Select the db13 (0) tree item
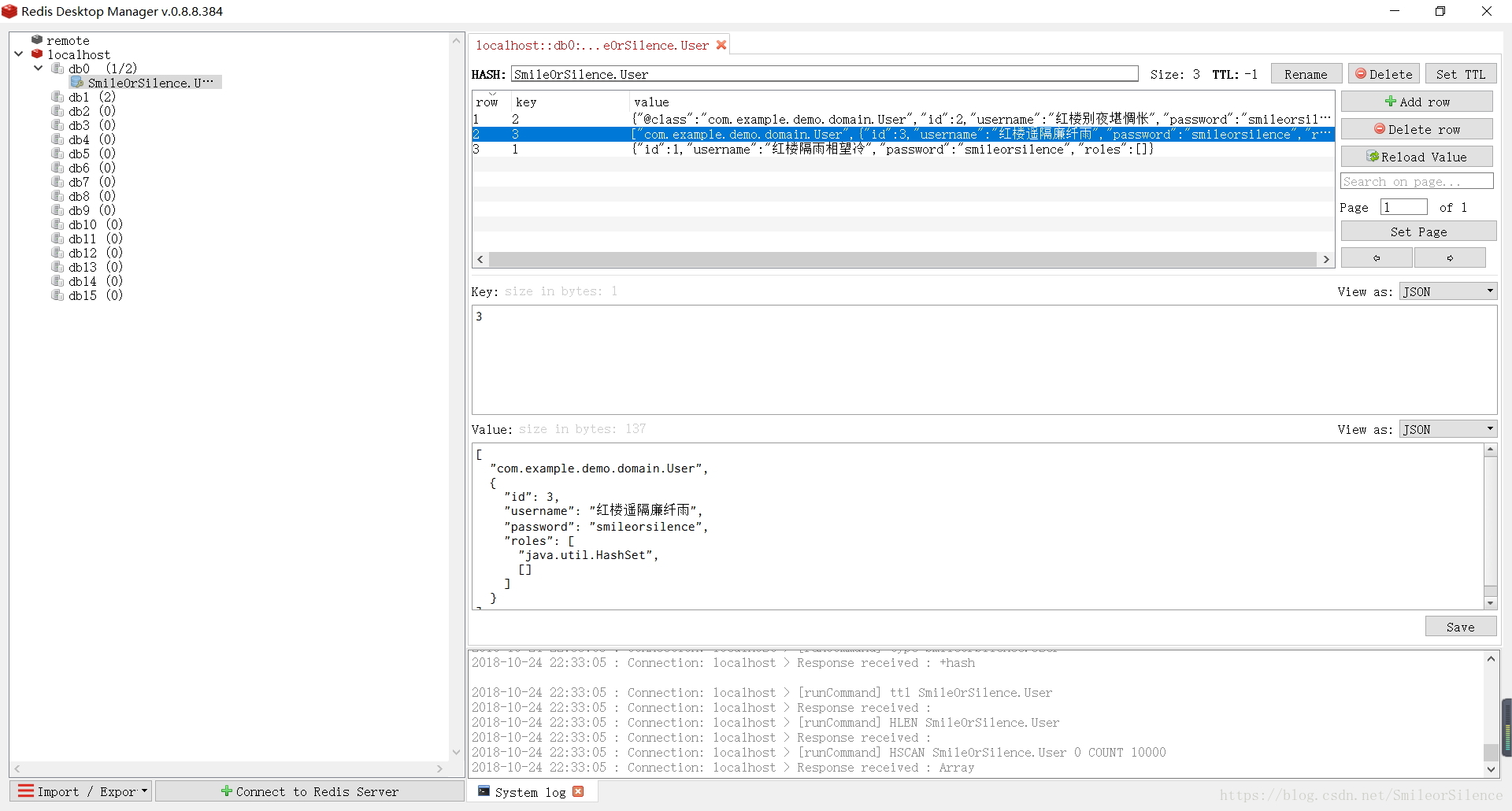Viewport: 1512px width, 811px height. click(95, 267)
